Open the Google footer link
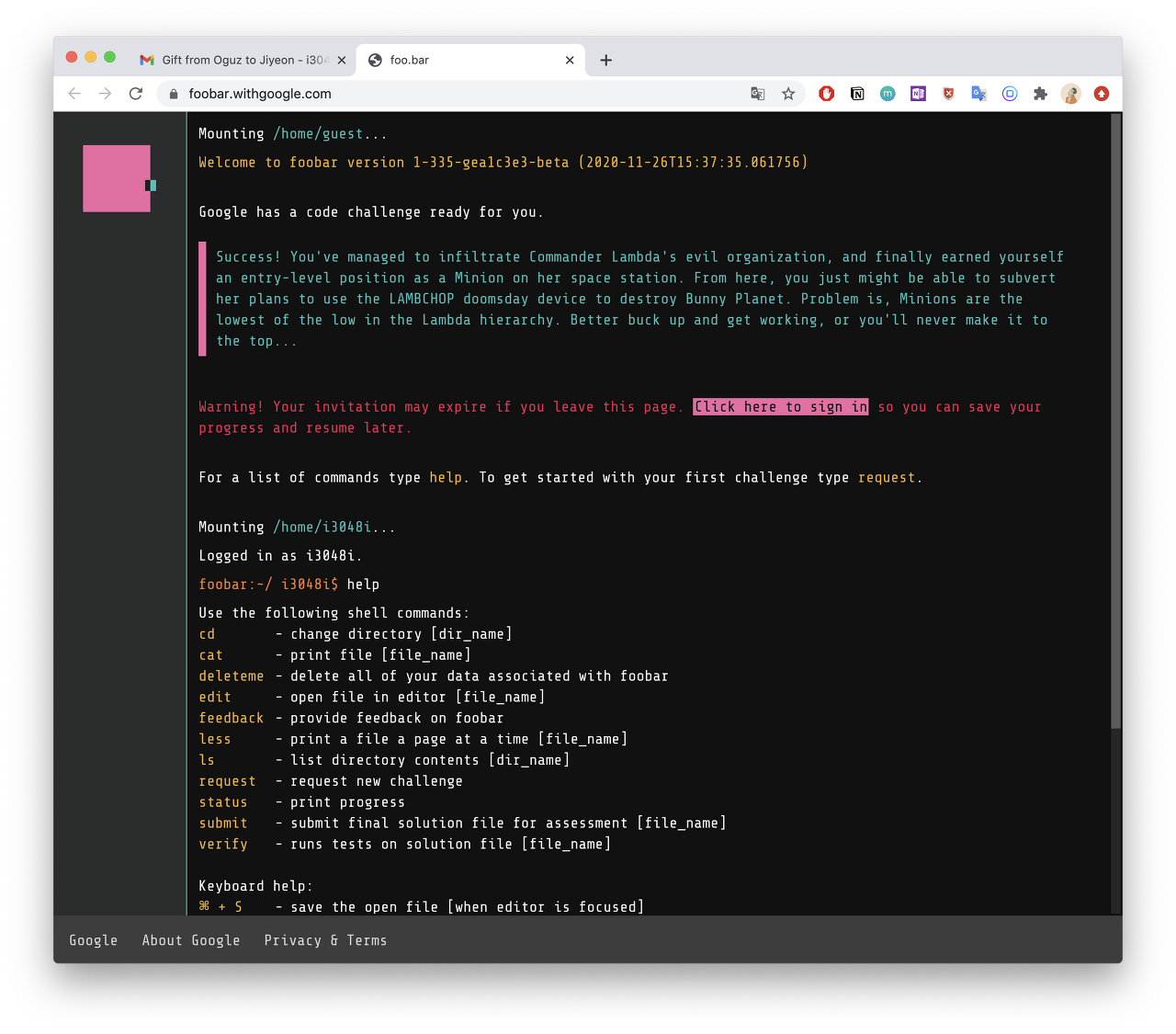 94,940
